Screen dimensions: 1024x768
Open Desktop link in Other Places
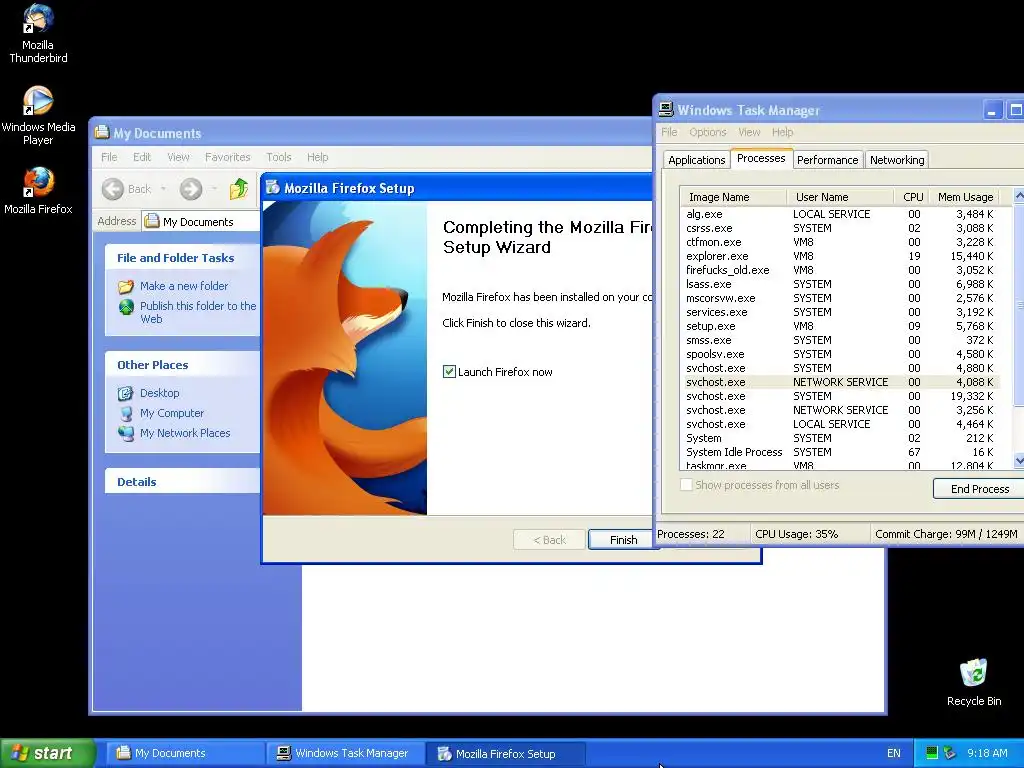point(159,393)
